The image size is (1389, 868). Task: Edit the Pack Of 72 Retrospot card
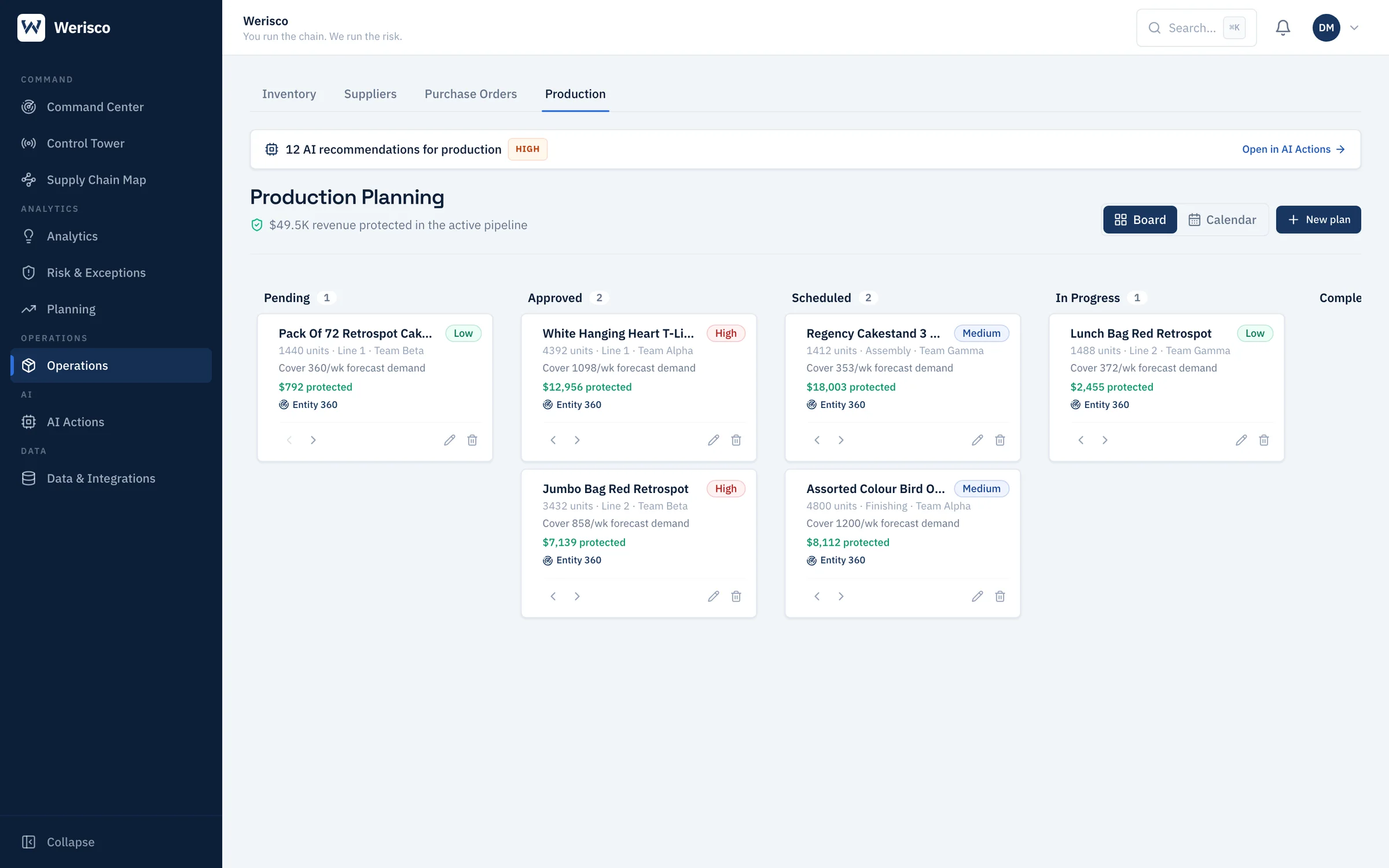pos(450,440)
